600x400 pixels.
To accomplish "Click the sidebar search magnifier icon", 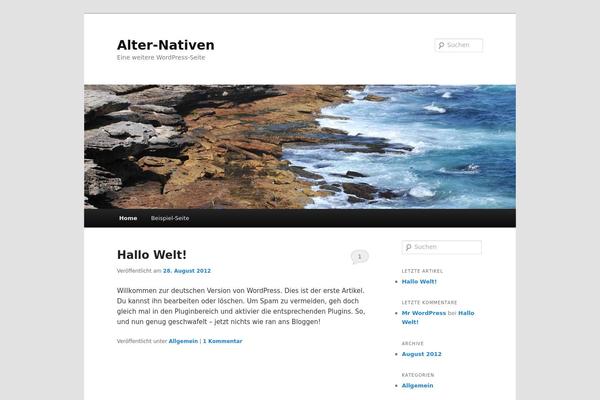I will point(408,247).
